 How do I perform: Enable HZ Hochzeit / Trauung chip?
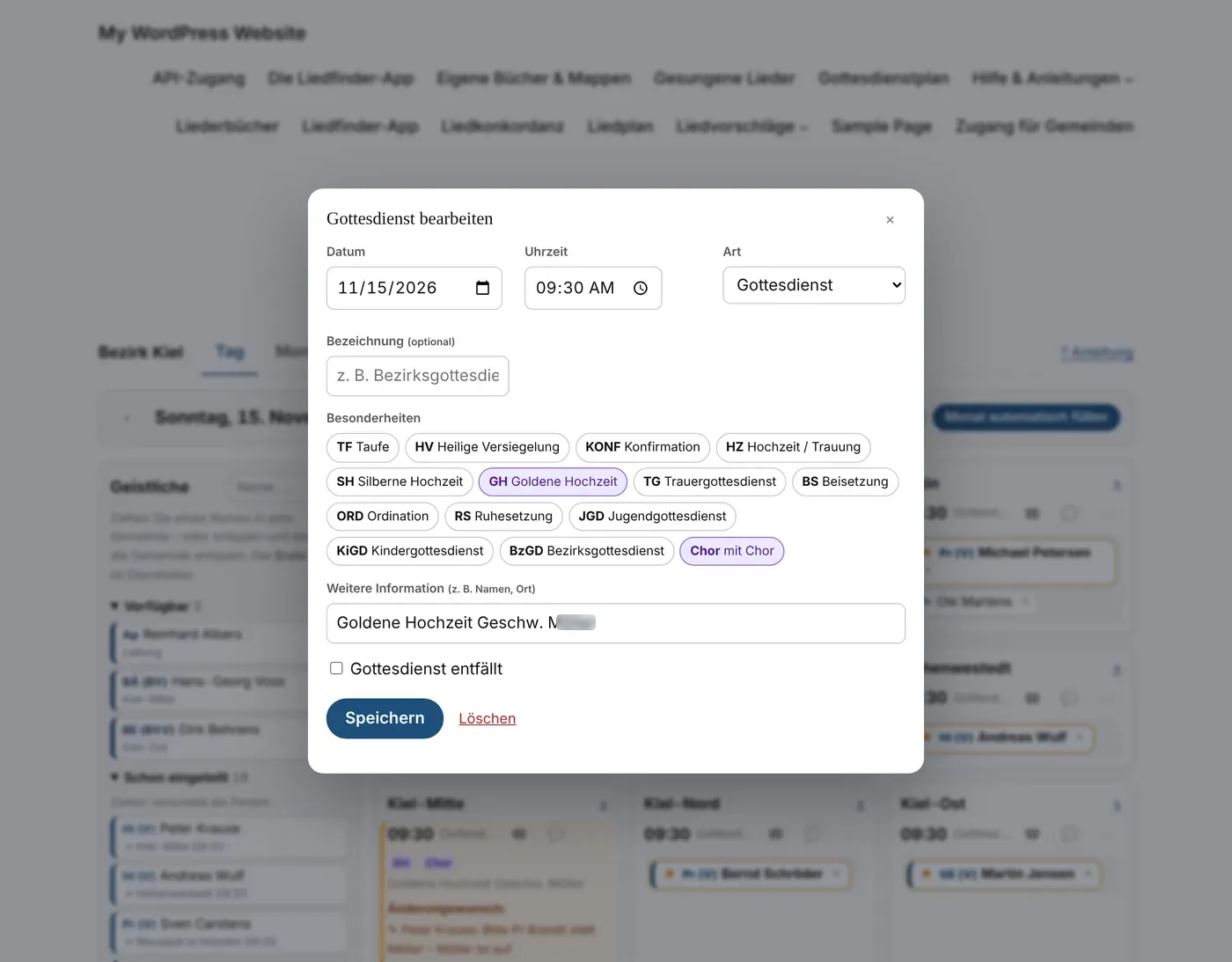point(793,447)
